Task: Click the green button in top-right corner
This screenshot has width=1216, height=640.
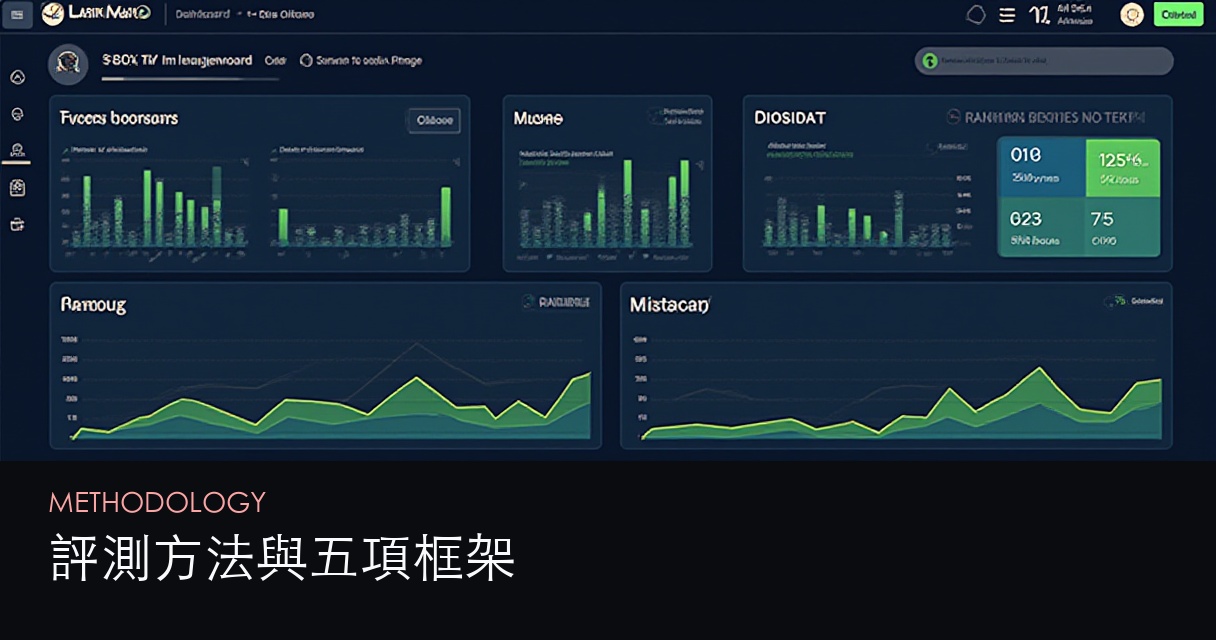Action: [1178, 14]
